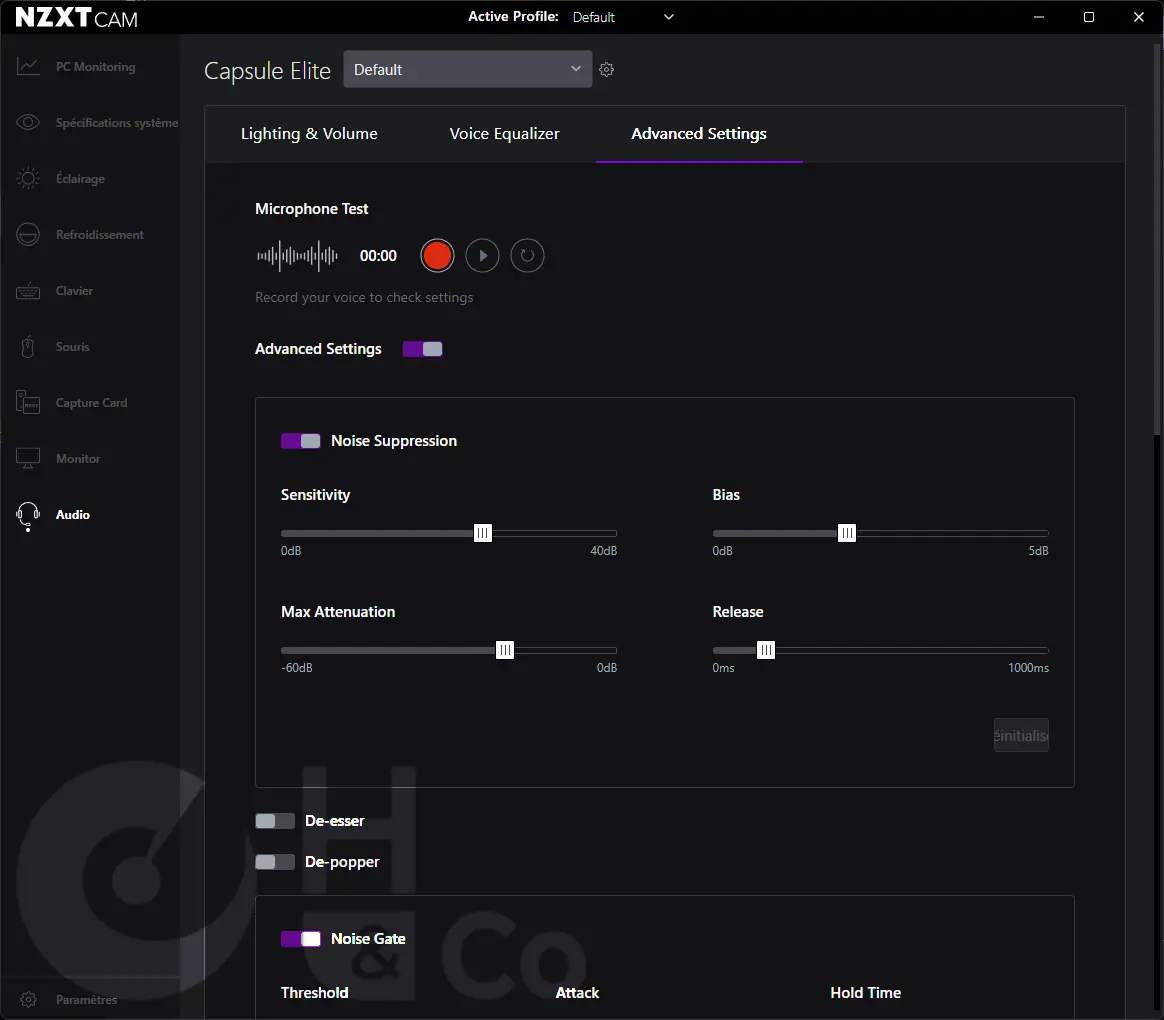The height and width of the screenshot is (1020, 1164).
Task: Open Spécifications système eye icon
Action: pyautogui.click(x=28, y=122)
